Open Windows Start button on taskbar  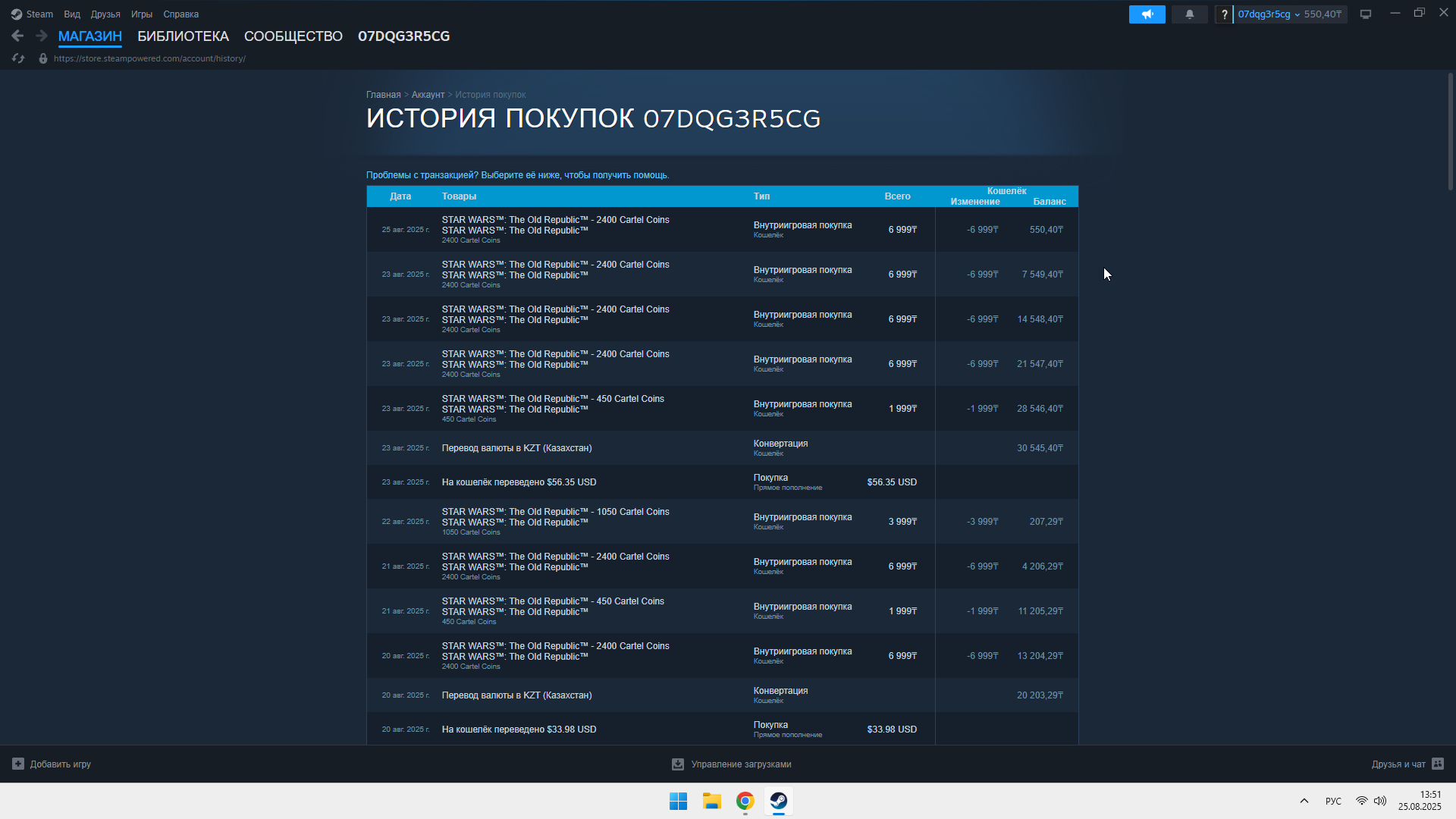pos(678,801)
